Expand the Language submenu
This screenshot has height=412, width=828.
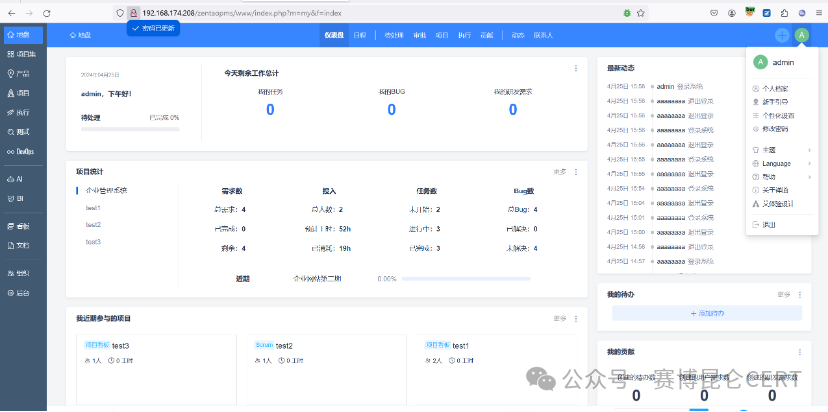[782, 164]
